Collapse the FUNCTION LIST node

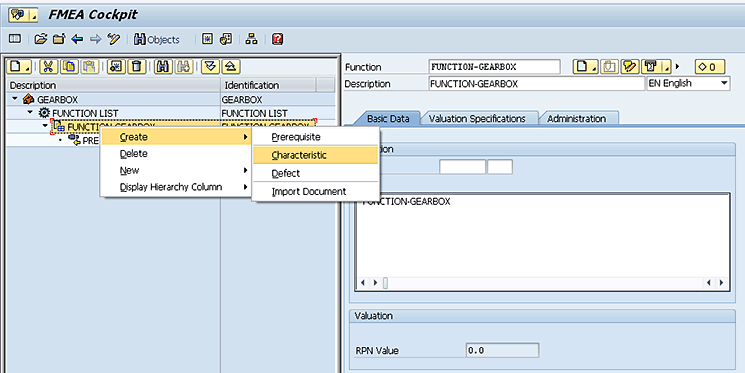pyautogui.click(x=30, y=113)
